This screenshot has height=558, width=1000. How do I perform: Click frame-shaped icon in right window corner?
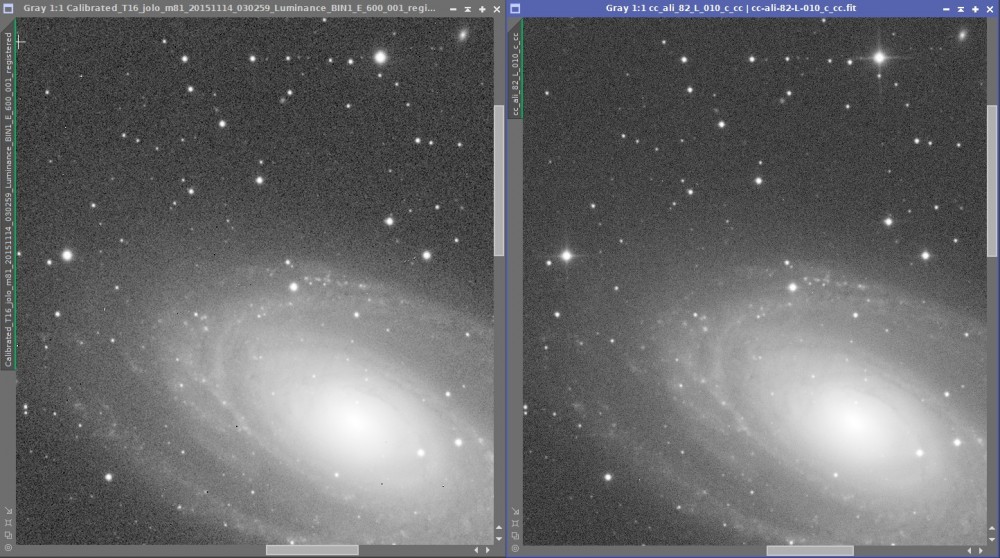[515, 523]
